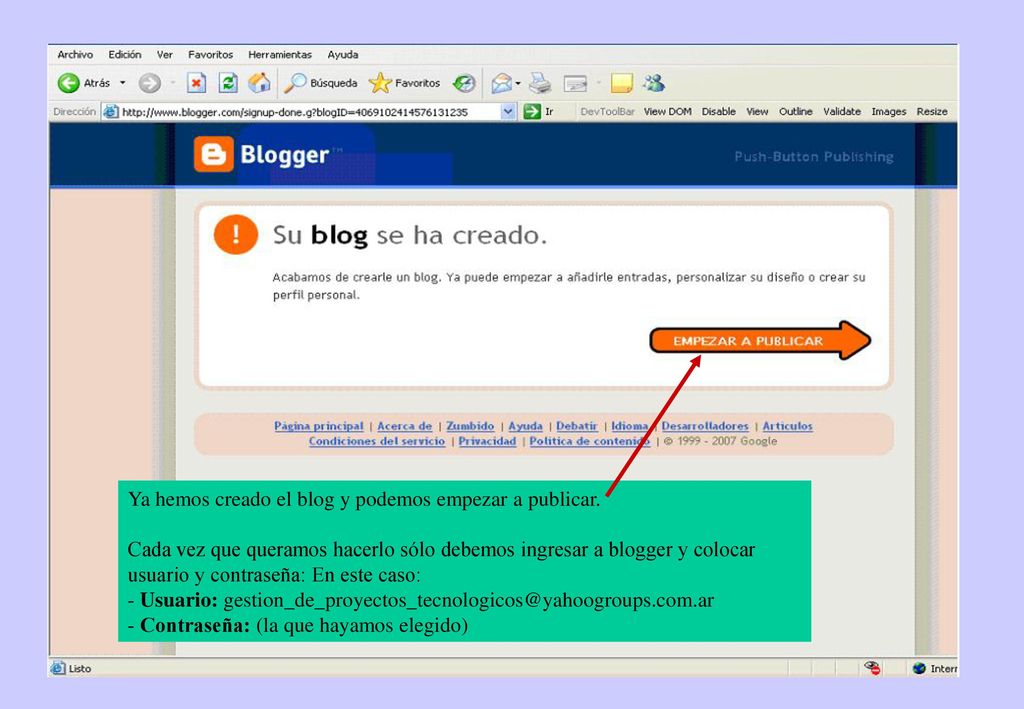The height and width of the screenshot is (709, 1024).
Task: Click the green Ir go arrow
Action: (532, 112)
